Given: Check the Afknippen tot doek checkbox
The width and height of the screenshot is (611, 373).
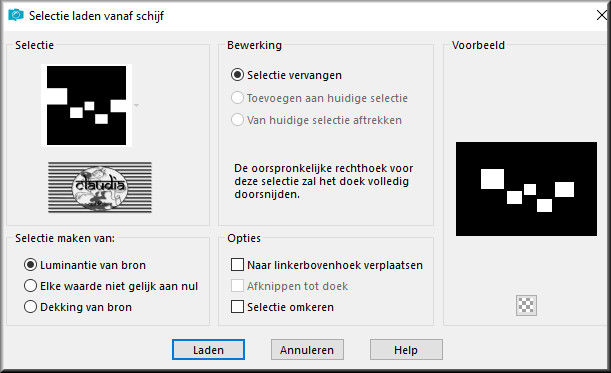Looking at the screenshot, I should click(x=237, y=286).
